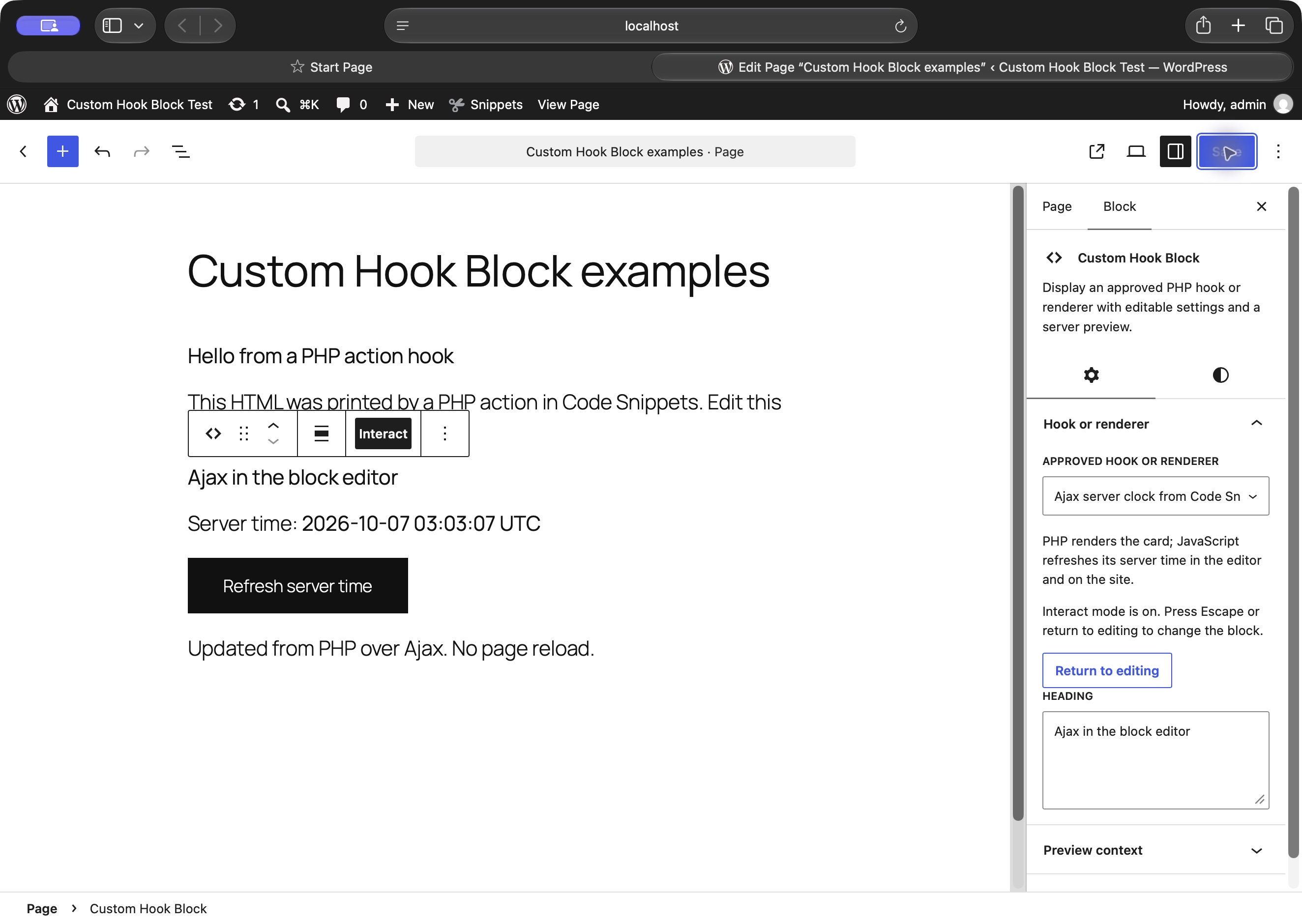1302x924 pixels.
Task: Click View Page link
Action: [568, 104]
